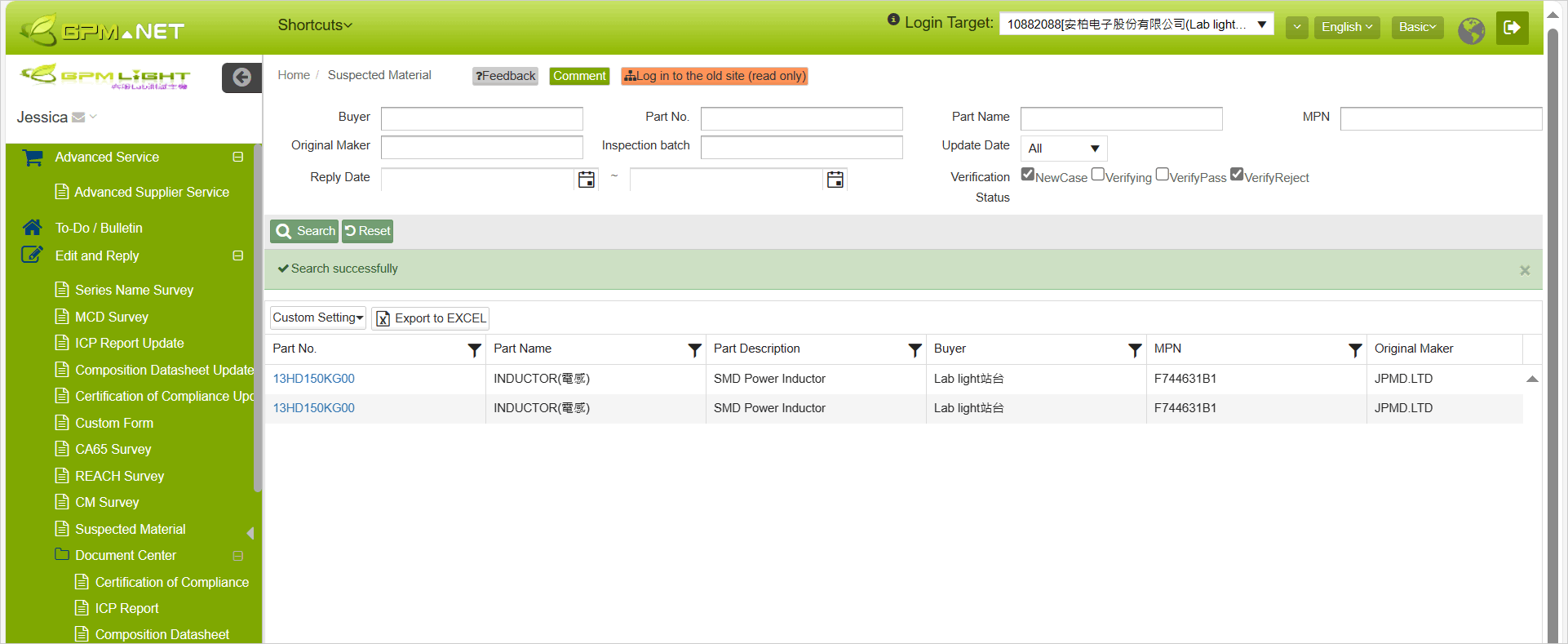Click Log in to the old site link

click(x=715, y=76)
